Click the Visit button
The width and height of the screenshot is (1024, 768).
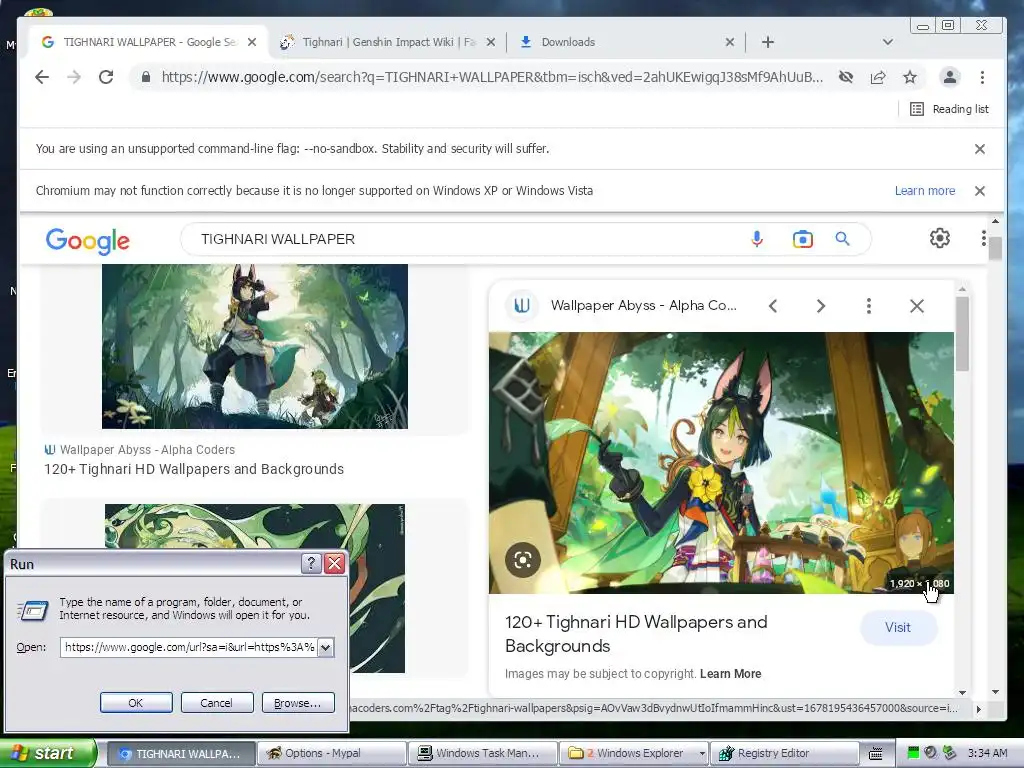[x=898, y=628]
